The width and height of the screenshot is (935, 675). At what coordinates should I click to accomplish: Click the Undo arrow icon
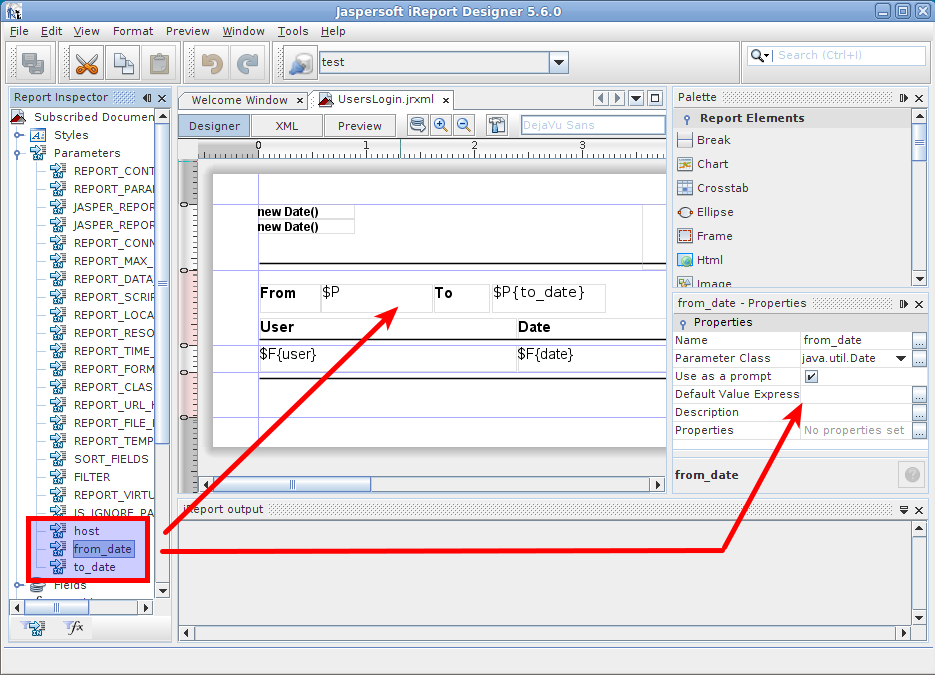tap(211, 65)
